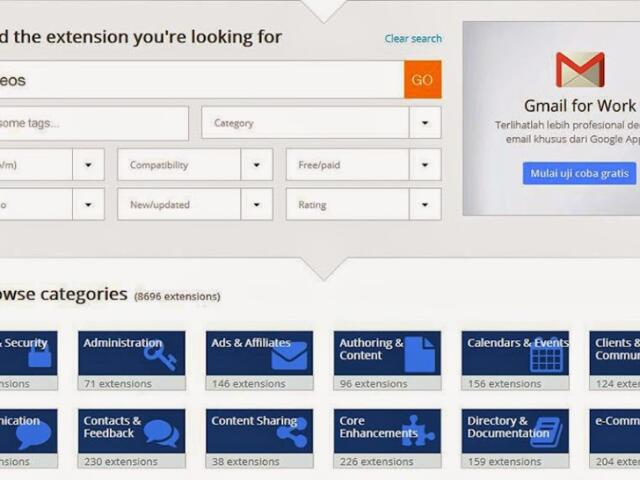The width and height of the screenshot is (640, 480).
Task: Click the Category dropdown arrow
Action: 425,123
